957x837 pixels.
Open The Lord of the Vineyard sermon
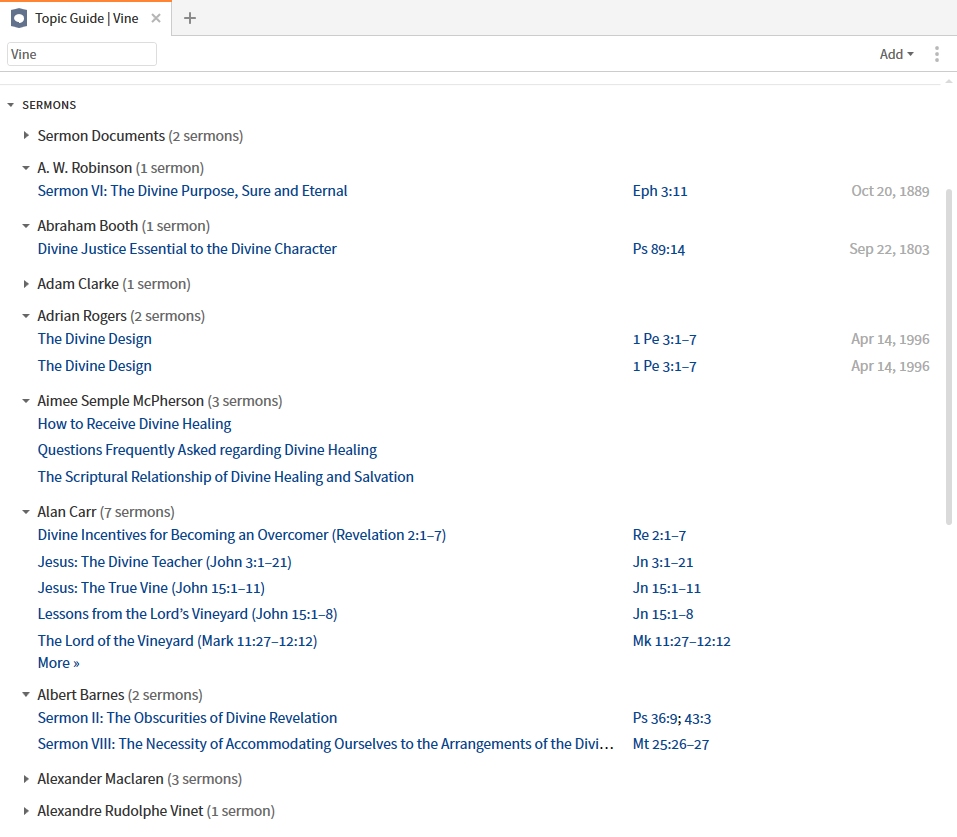(x=177, y=641)
